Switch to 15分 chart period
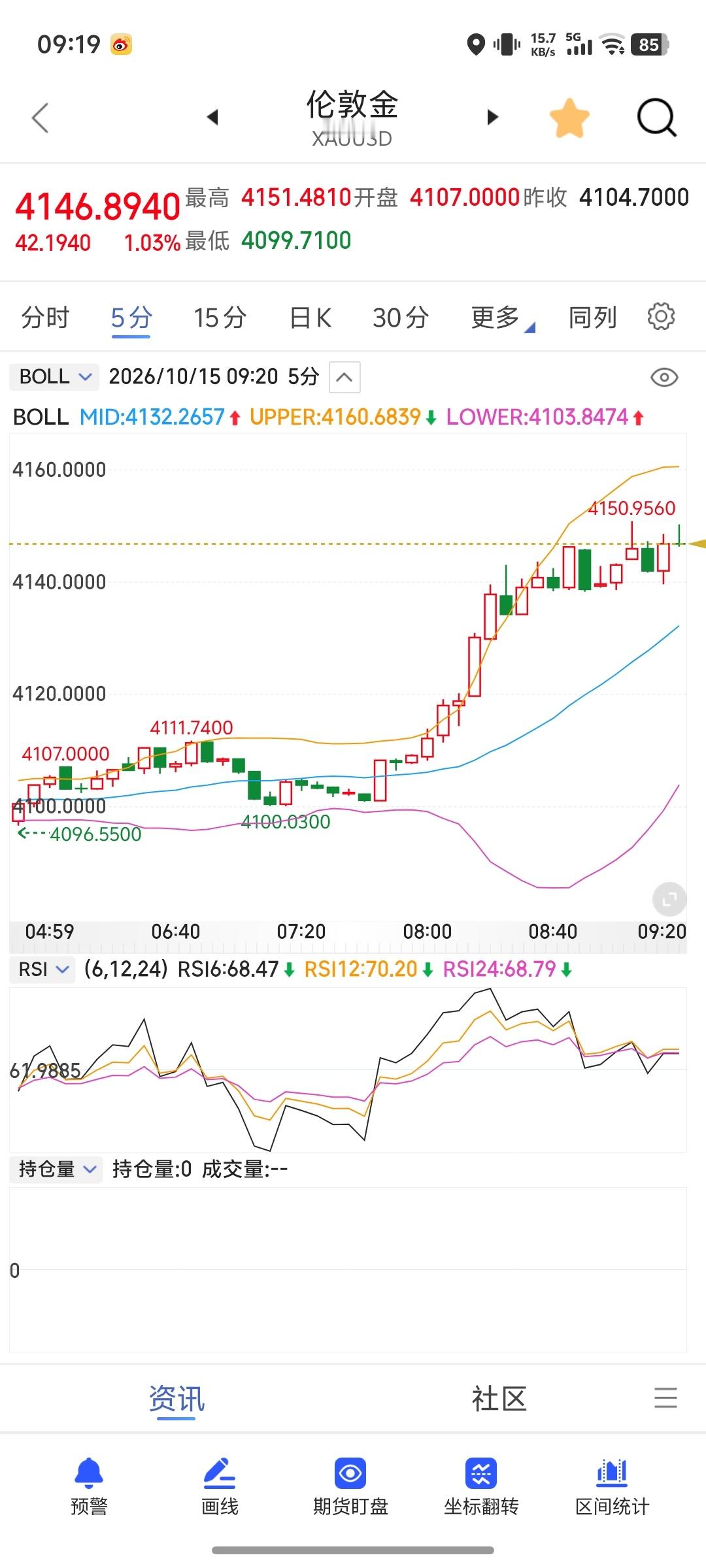 (220, 318)
